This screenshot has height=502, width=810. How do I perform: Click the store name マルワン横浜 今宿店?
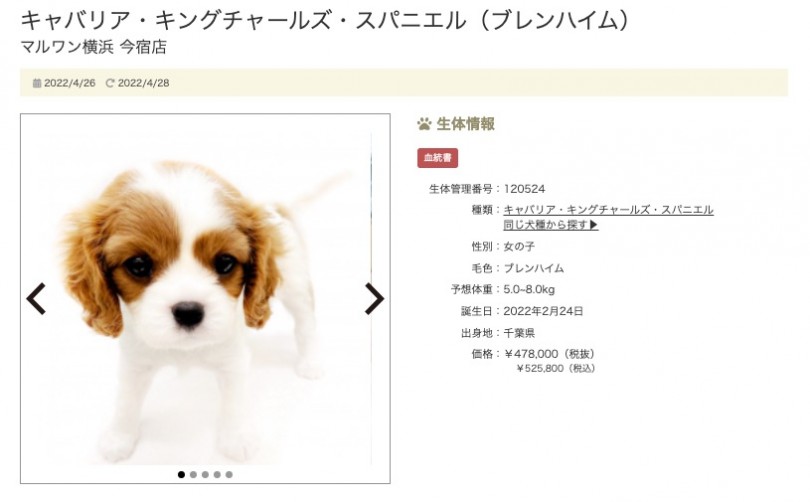(94, 47)
